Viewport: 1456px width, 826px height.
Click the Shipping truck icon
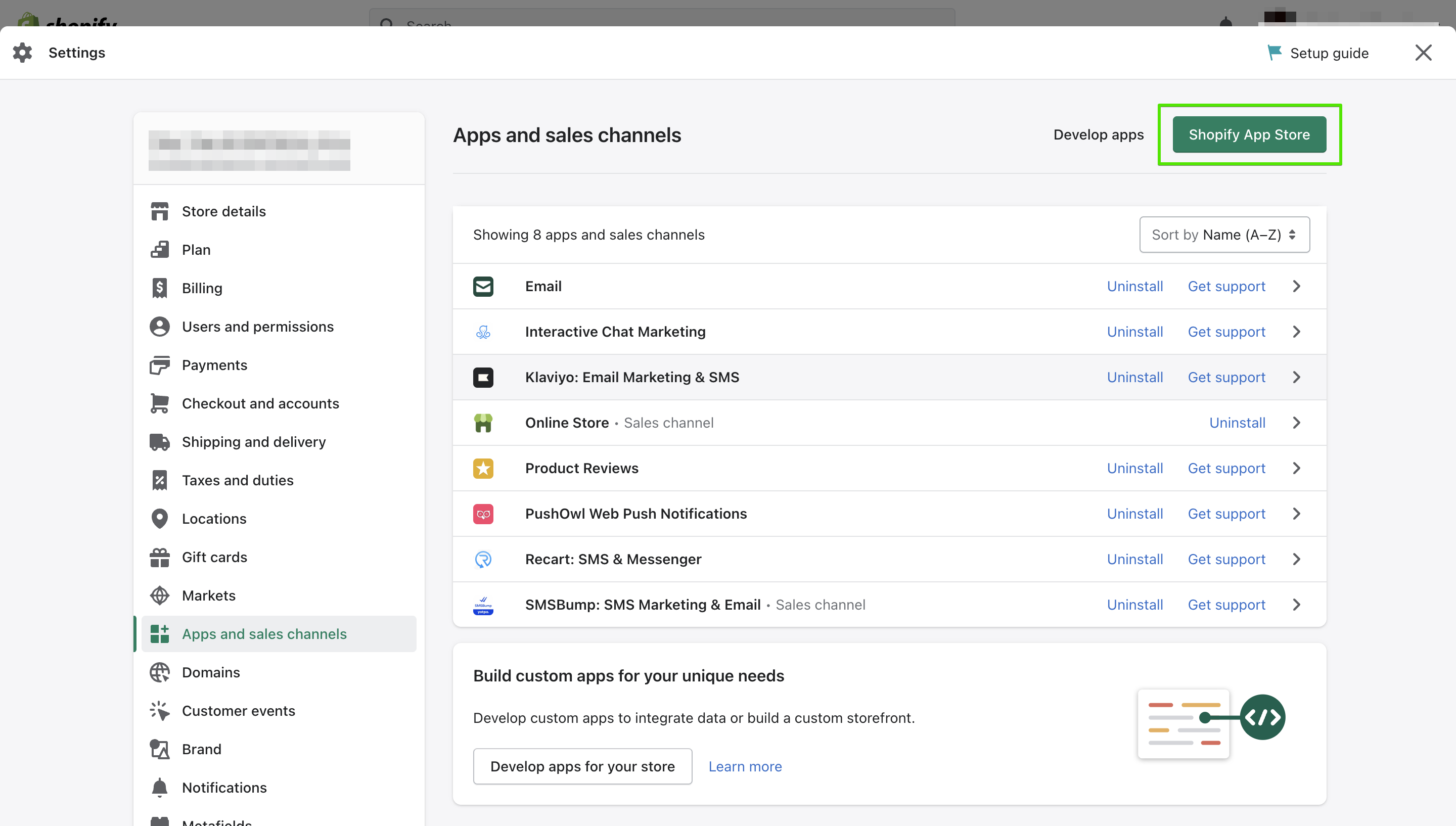(159, 442)
